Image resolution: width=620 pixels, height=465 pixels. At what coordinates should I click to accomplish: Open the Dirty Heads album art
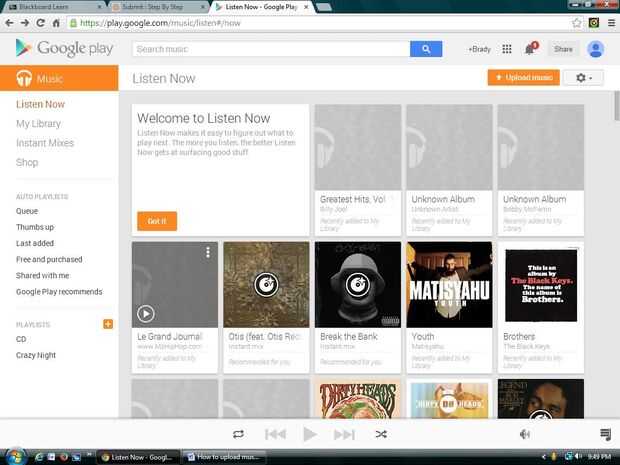(x=357, y=399)
